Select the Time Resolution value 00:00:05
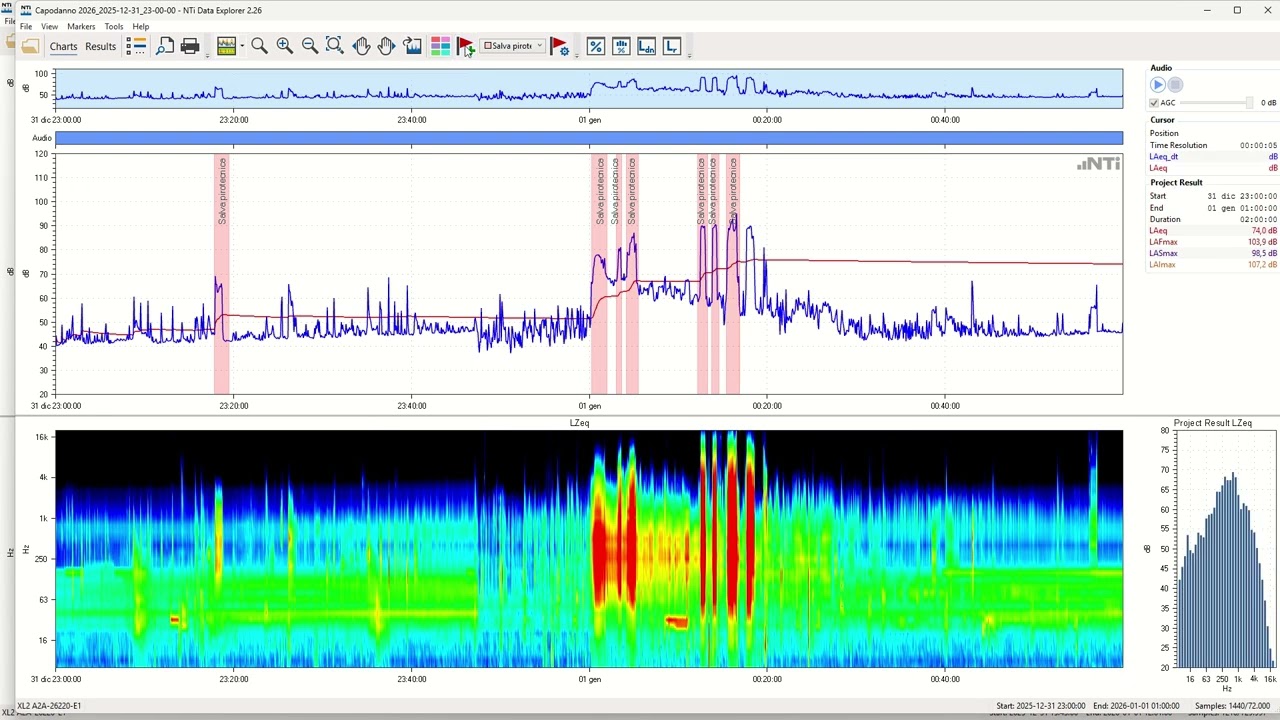Viewport: 1280px width, 720px height. 1258,145
